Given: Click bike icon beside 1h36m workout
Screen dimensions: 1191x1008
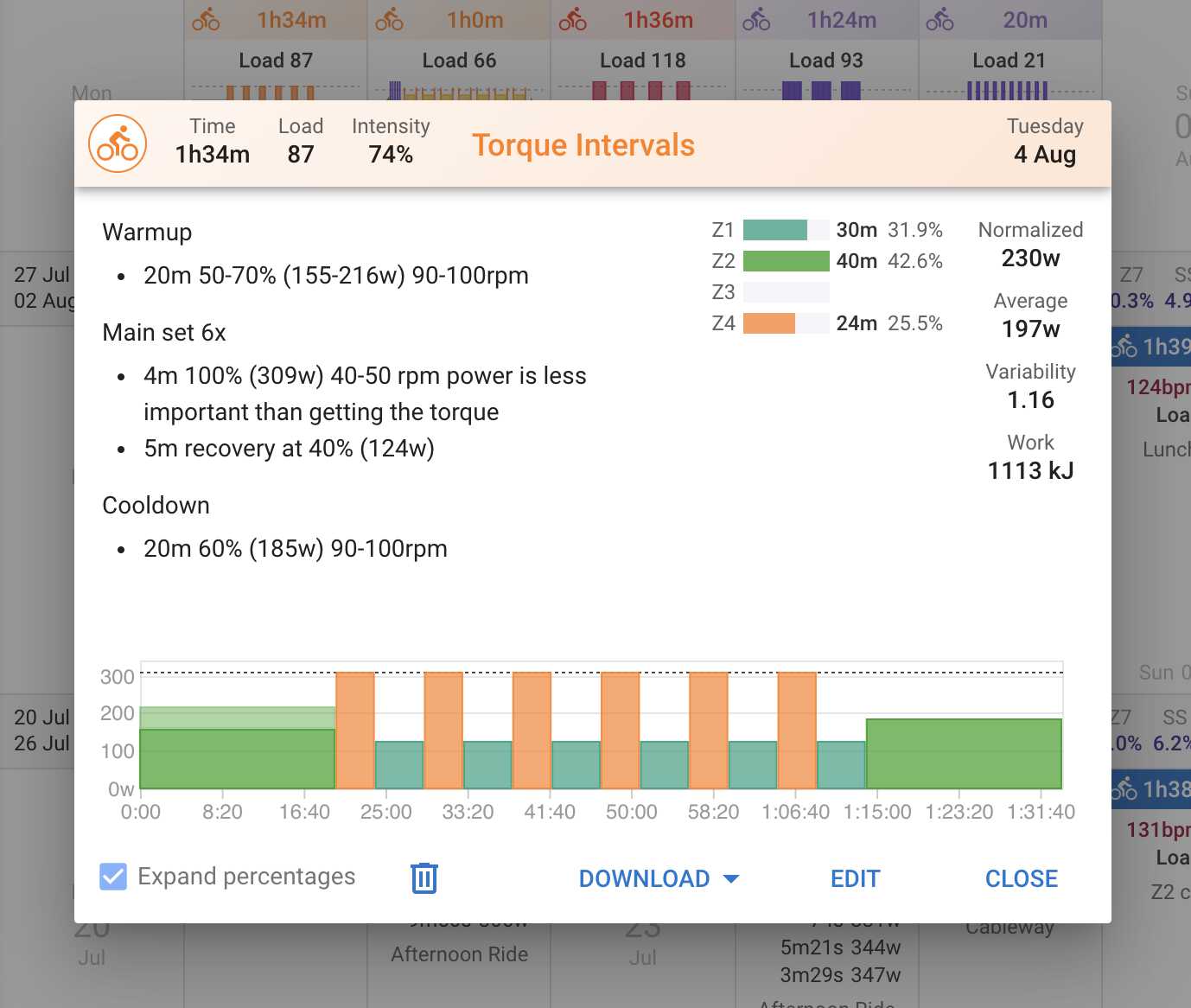Looking at the screenshot, I should pos(572,19).
